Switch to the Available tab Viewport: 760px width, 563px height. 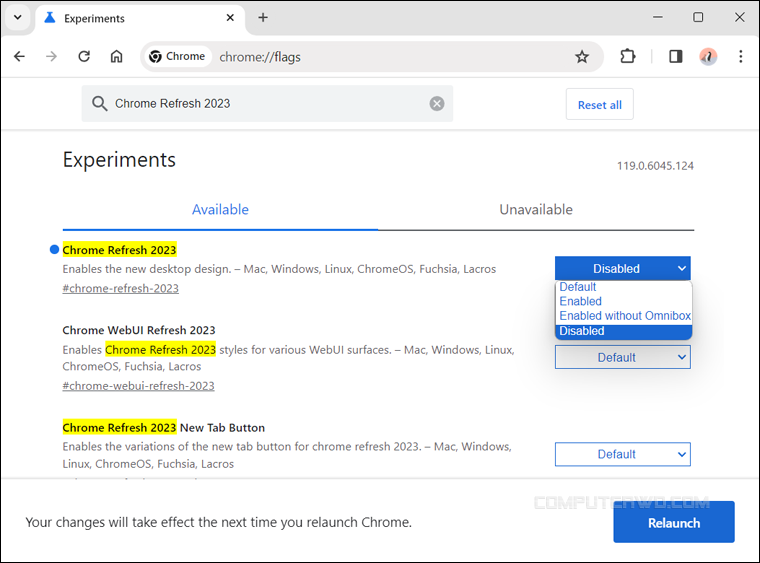(x=220, y=210)
